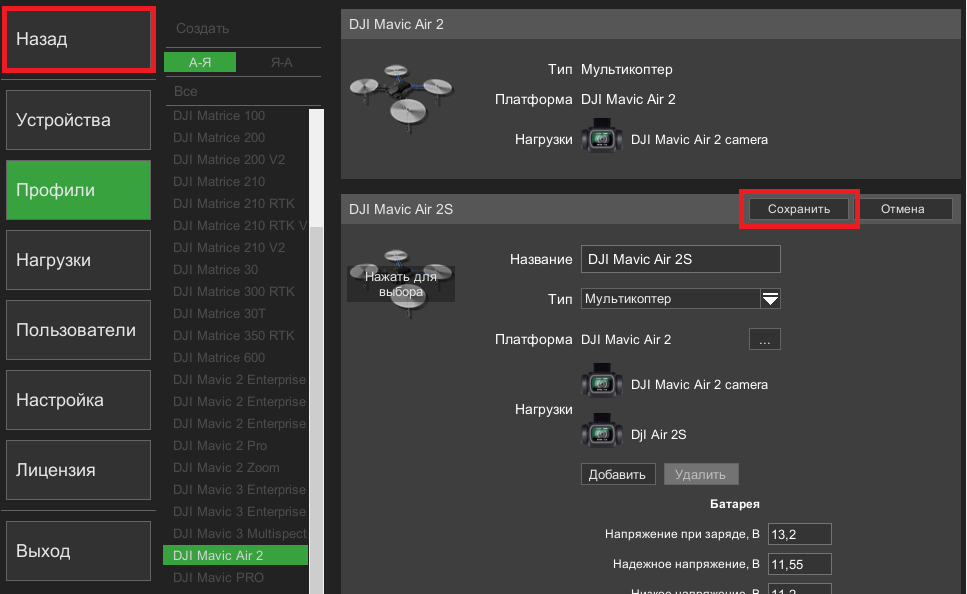Select DJI Matrice 300 RTK profile

click(x=236, y=292)
